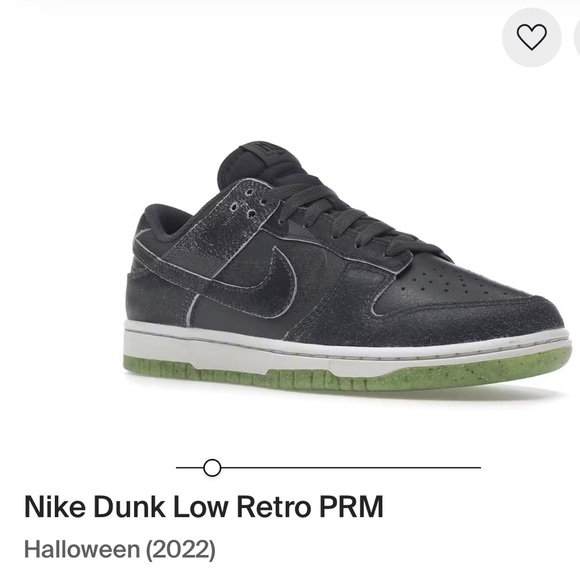Click the green speckled outsole of the sneaker
This screenshot has height=580, width=580.
[x=344, y=372]
